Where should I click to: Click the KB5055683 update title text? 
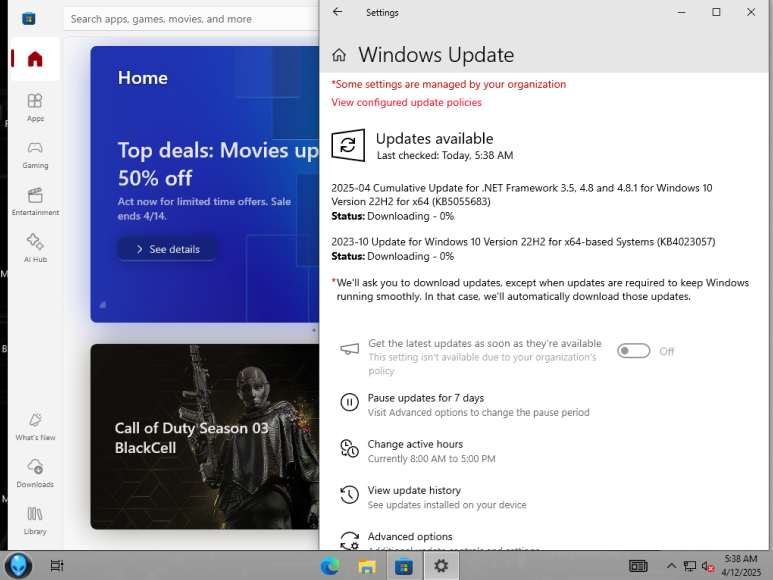pyautogui.click(x=522, y=195)
